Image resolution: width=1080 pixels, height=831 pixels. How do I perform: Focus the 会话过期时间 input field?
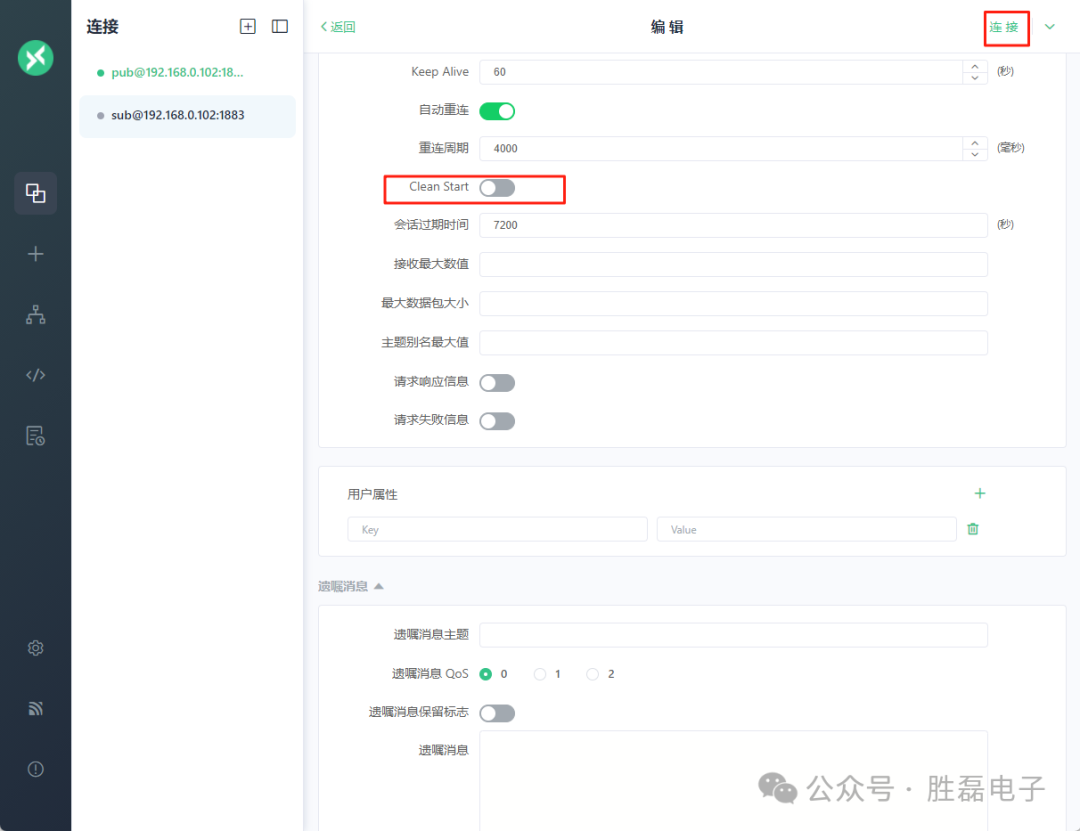[734, 225]
